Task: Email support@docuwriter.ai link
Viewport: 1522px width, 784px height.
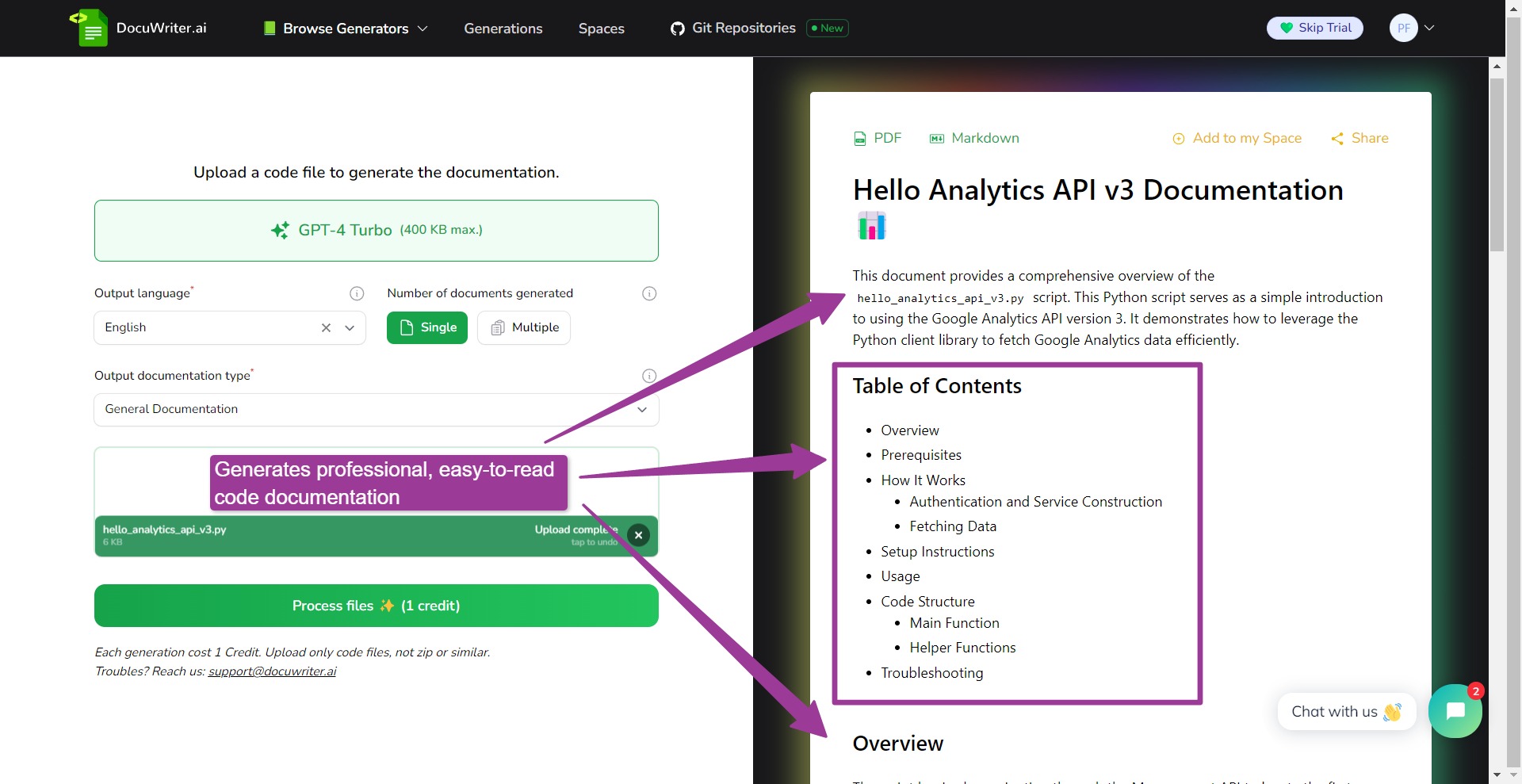Action: [x=272, y=671]
